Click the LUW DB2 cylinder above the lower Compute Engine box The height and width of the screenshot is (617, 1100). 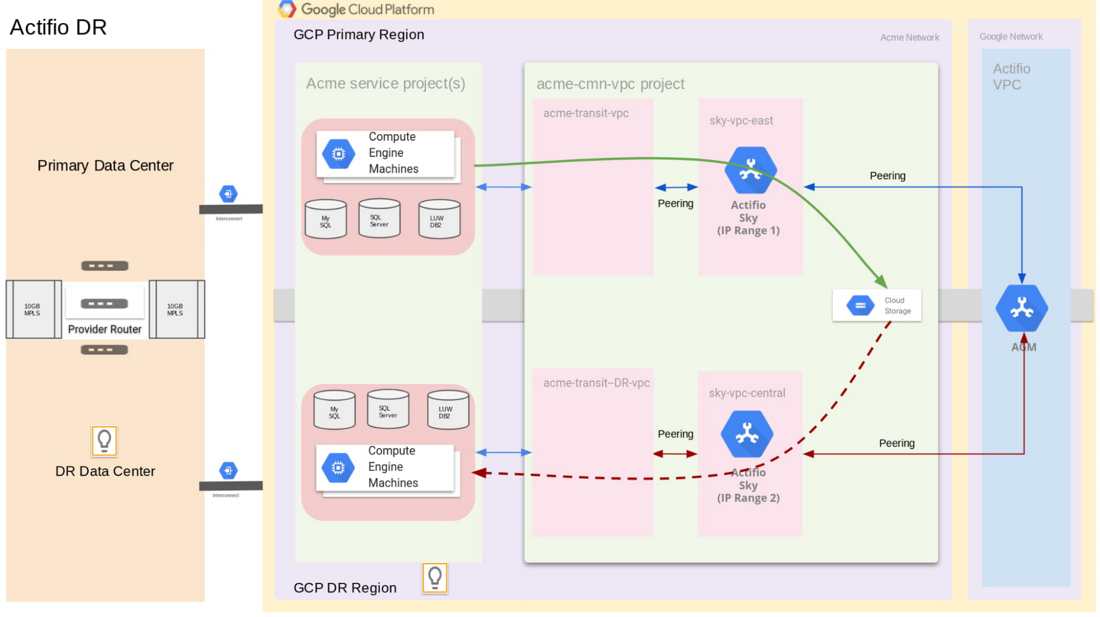[448, 410]
